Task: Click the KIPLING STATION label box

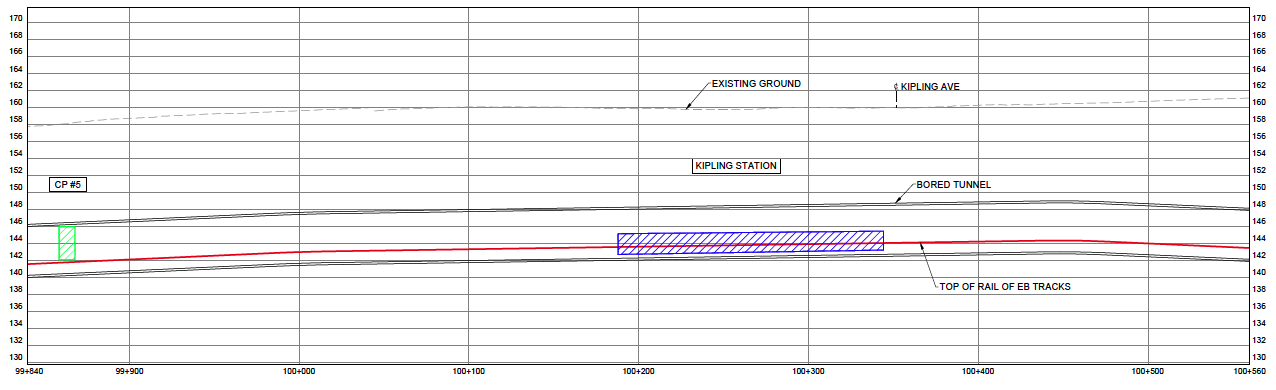Action: click(x=736, y=166)
